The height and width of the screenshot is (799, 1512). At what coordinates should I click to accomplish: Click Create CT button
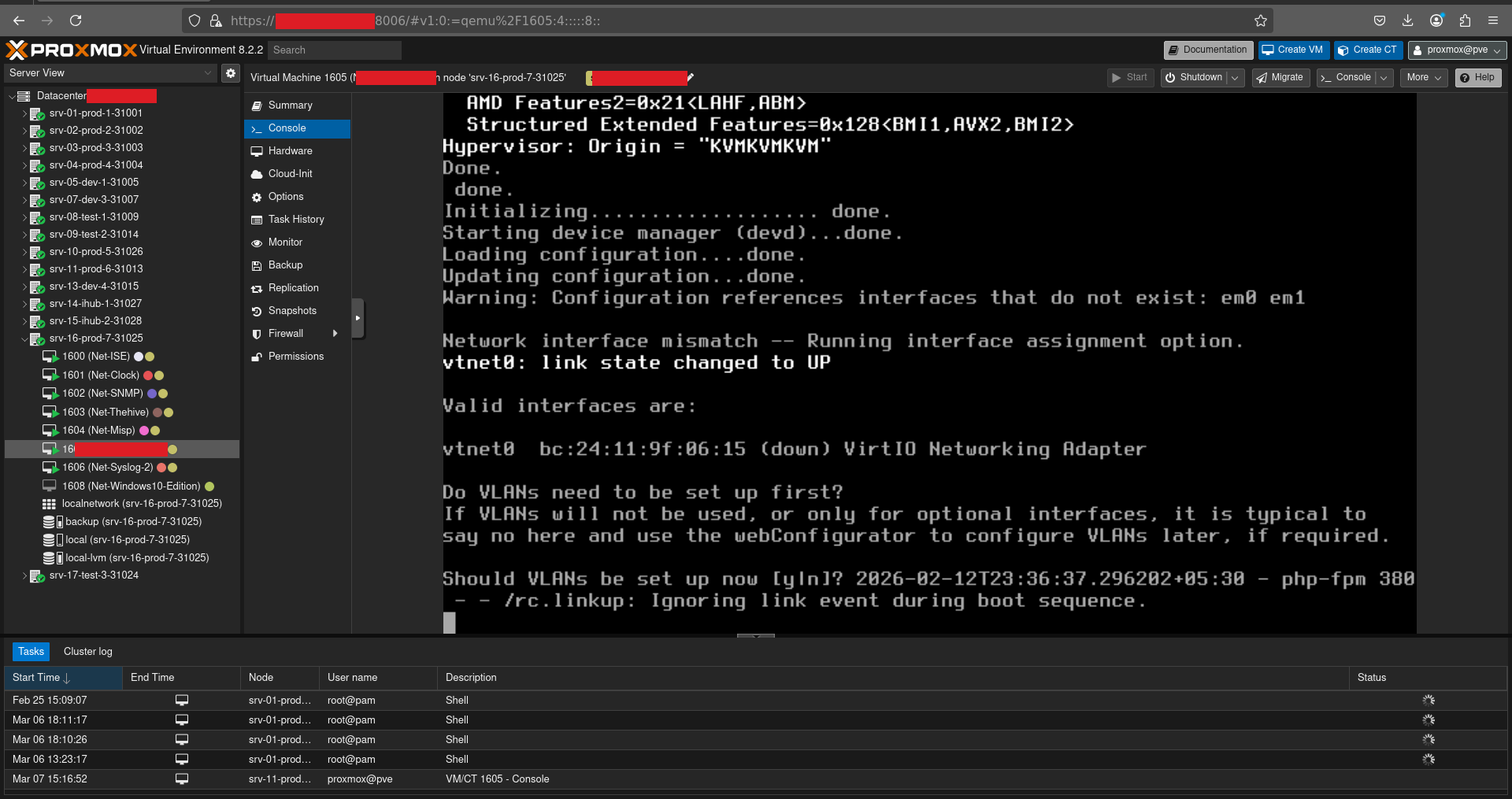[x=1368, y=50]
